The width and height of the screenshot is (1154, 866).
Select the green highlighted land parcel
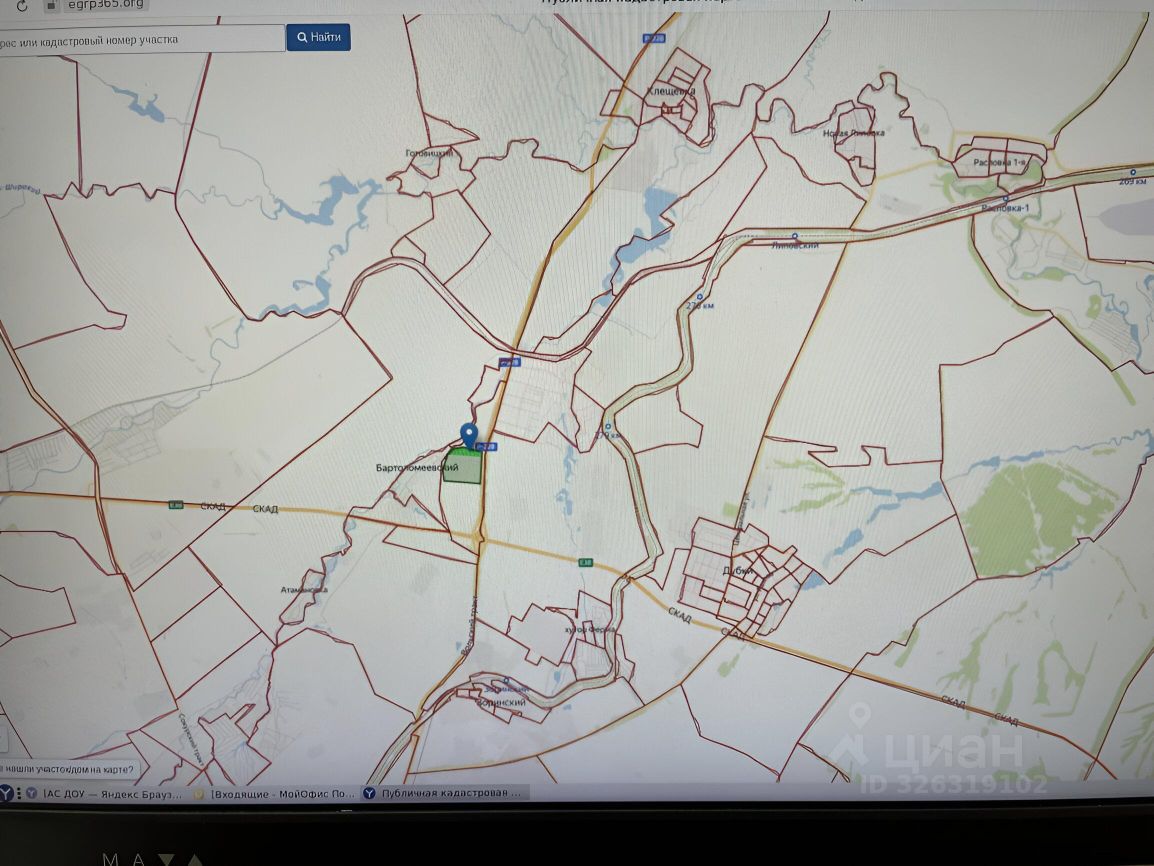click(462, 468)
